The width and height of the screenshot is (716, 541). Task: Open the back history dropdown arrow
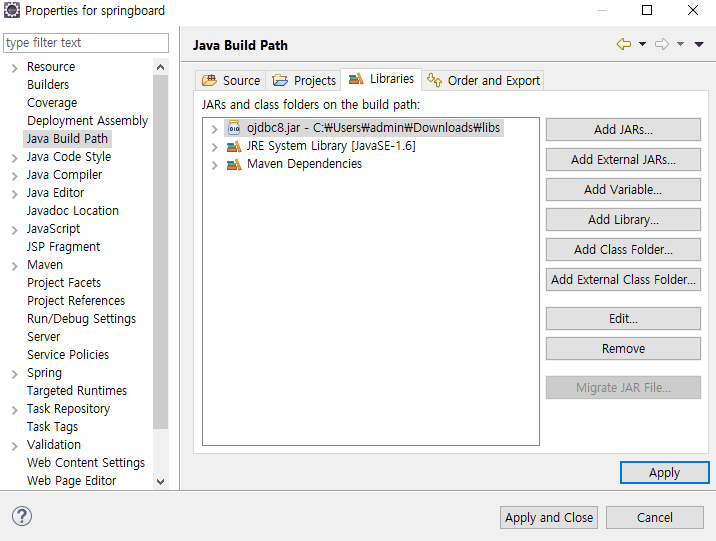pyautogui.click(x=642, y=44)
